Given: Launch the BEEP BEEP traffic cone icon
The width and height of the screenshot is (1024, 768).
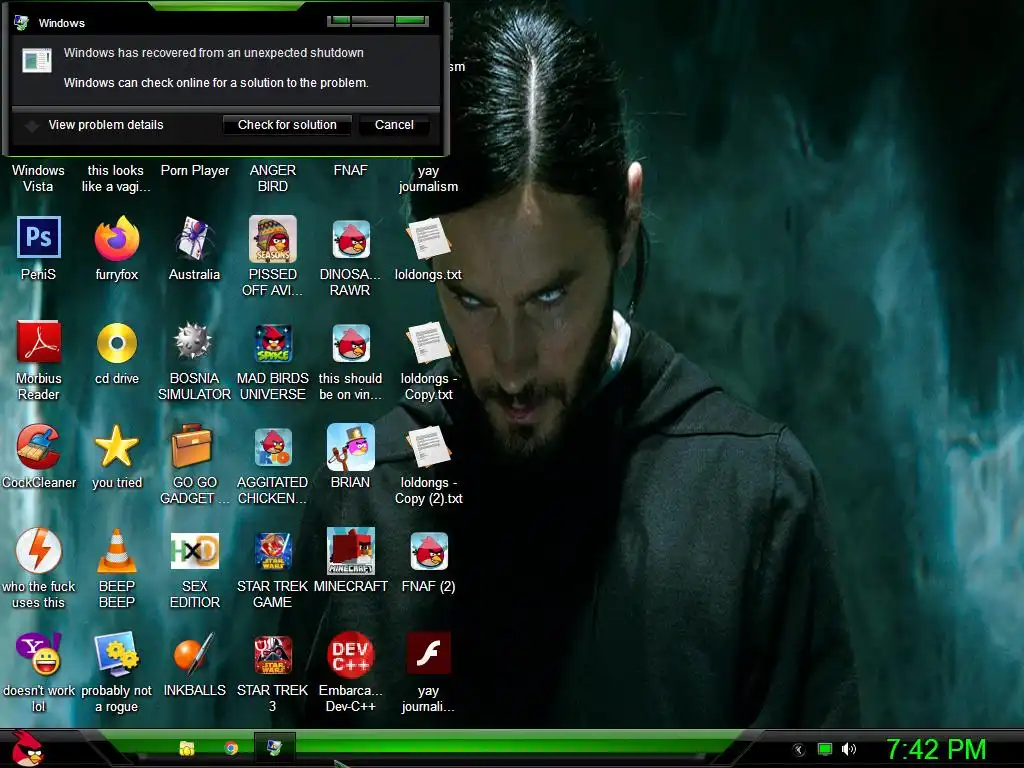Looking at the screenshot, I should point(117,551).
